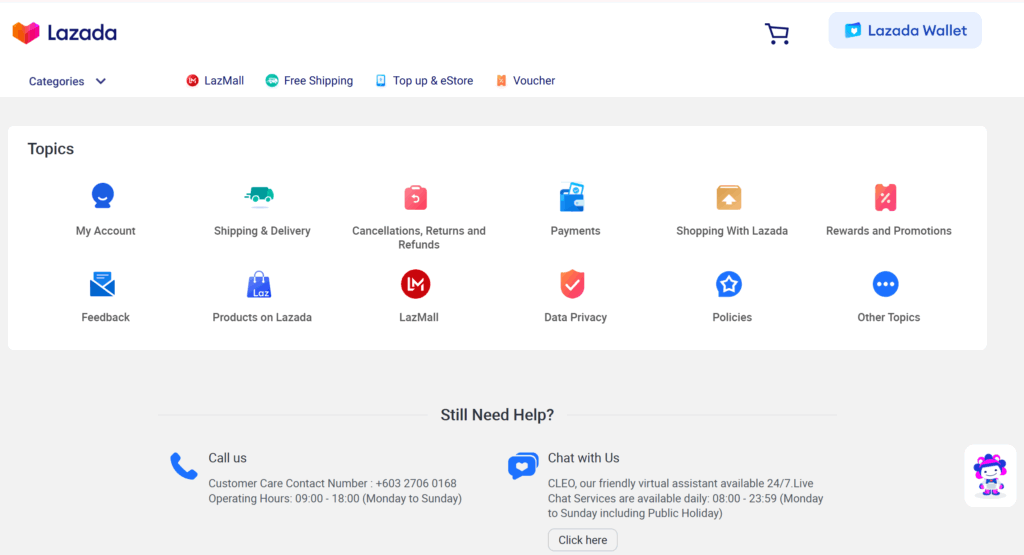Viewport: 1024px width, 555px height.
Task: Open the Shipping & Delivery text link
Action: pos(262,230)
